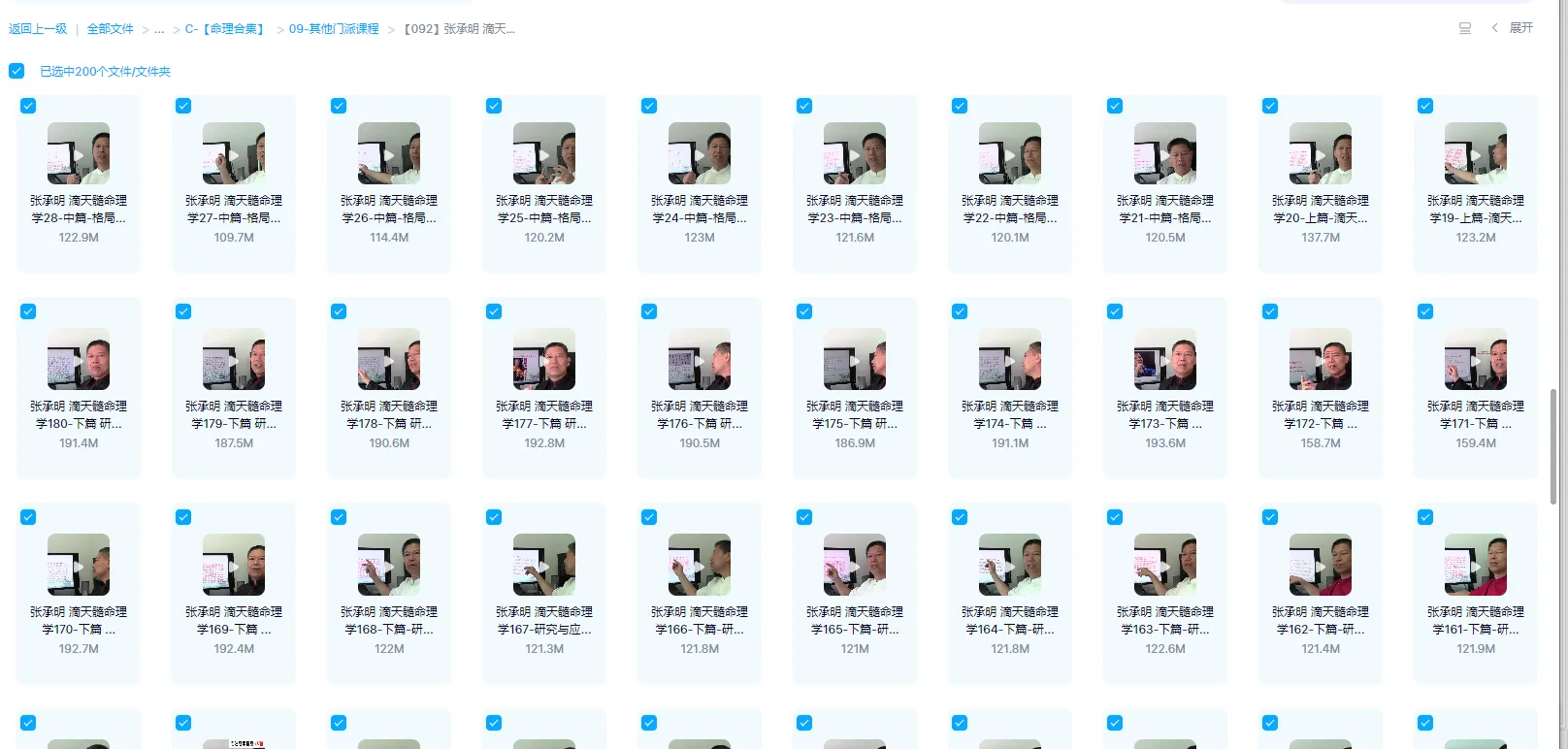Open video thumbnail of 学169-下篇
Viewport: 1568px width, 749px height.
[x=234, y=565]
